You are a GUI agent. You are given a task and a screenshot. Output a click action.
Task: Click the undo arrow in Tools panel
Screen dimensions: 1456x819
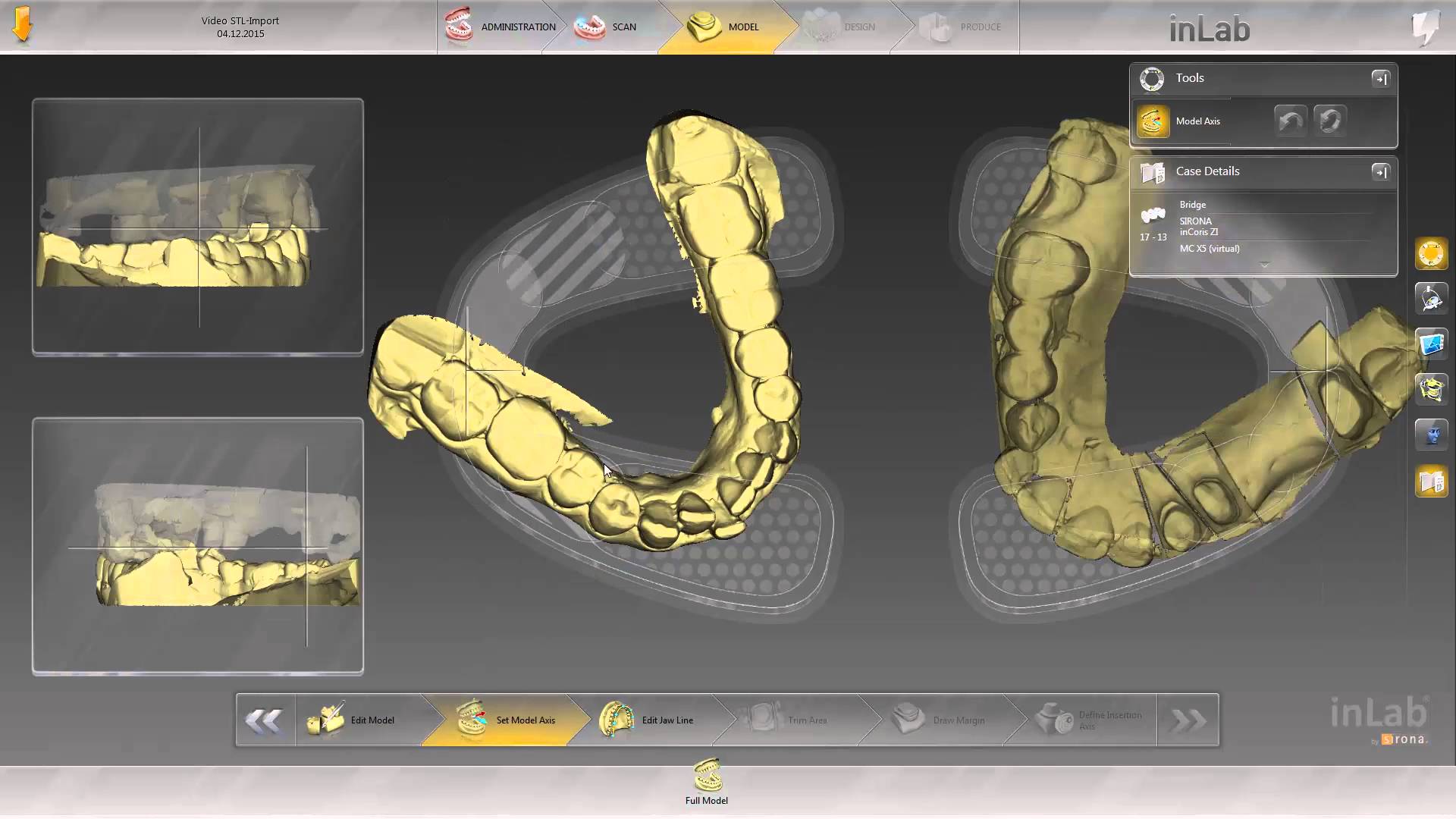click(x=1290, y=121)
